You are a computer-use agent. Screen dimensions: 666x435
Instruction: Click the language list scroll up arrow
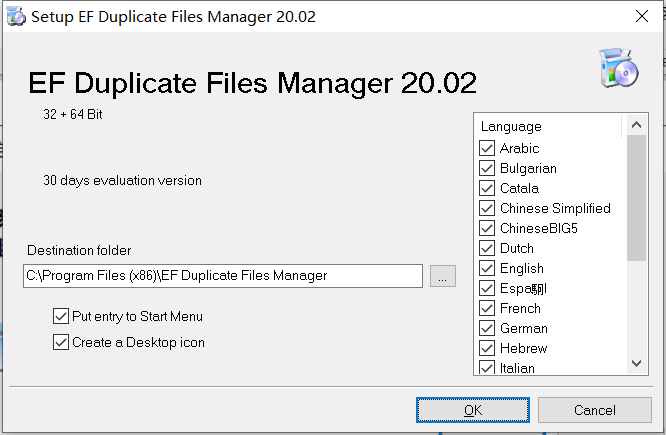pyautogui.click(x=636, y=125)
